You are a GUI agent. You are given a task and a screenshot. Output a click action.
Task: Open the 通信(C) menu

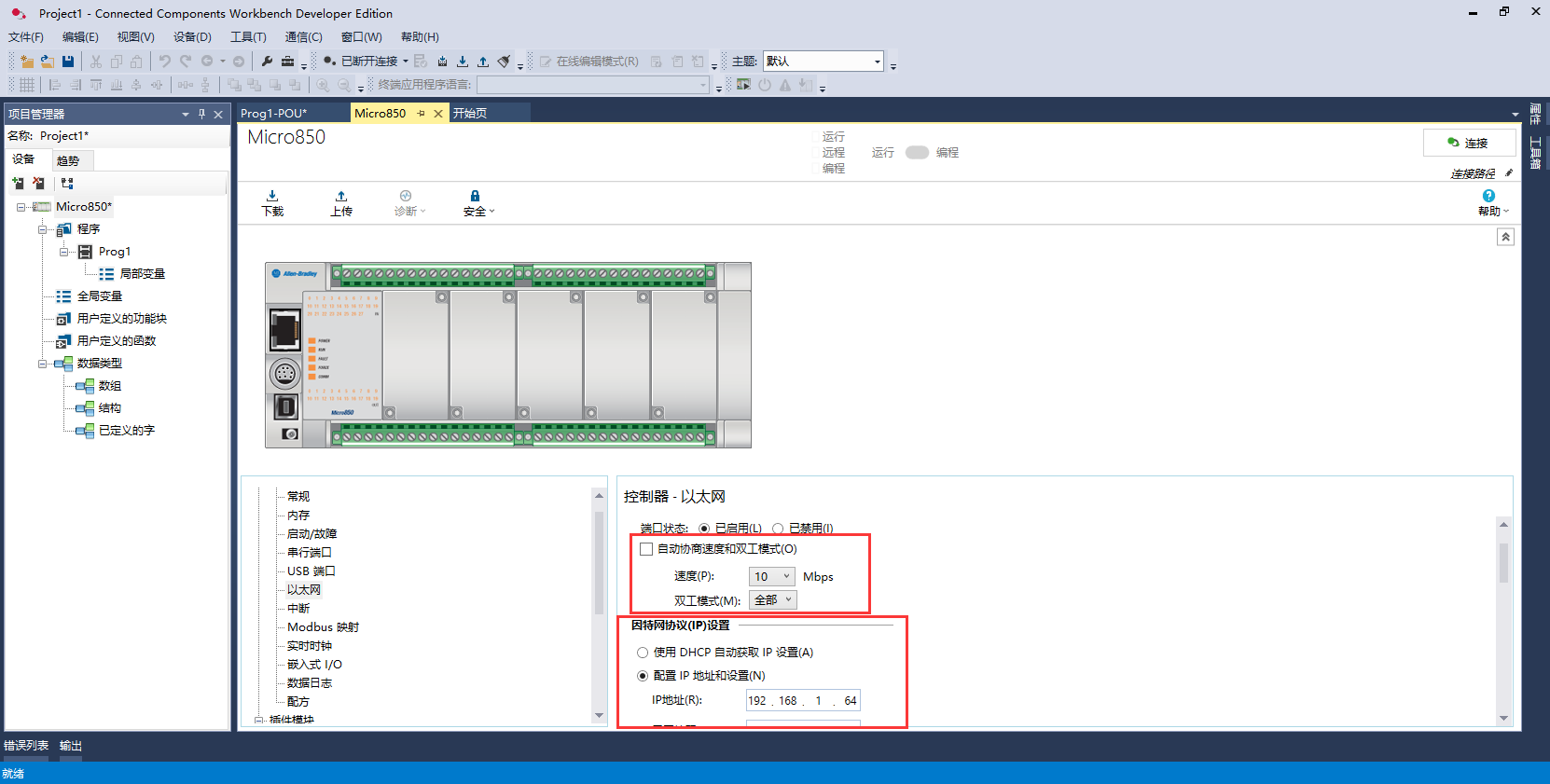(303, 37)
